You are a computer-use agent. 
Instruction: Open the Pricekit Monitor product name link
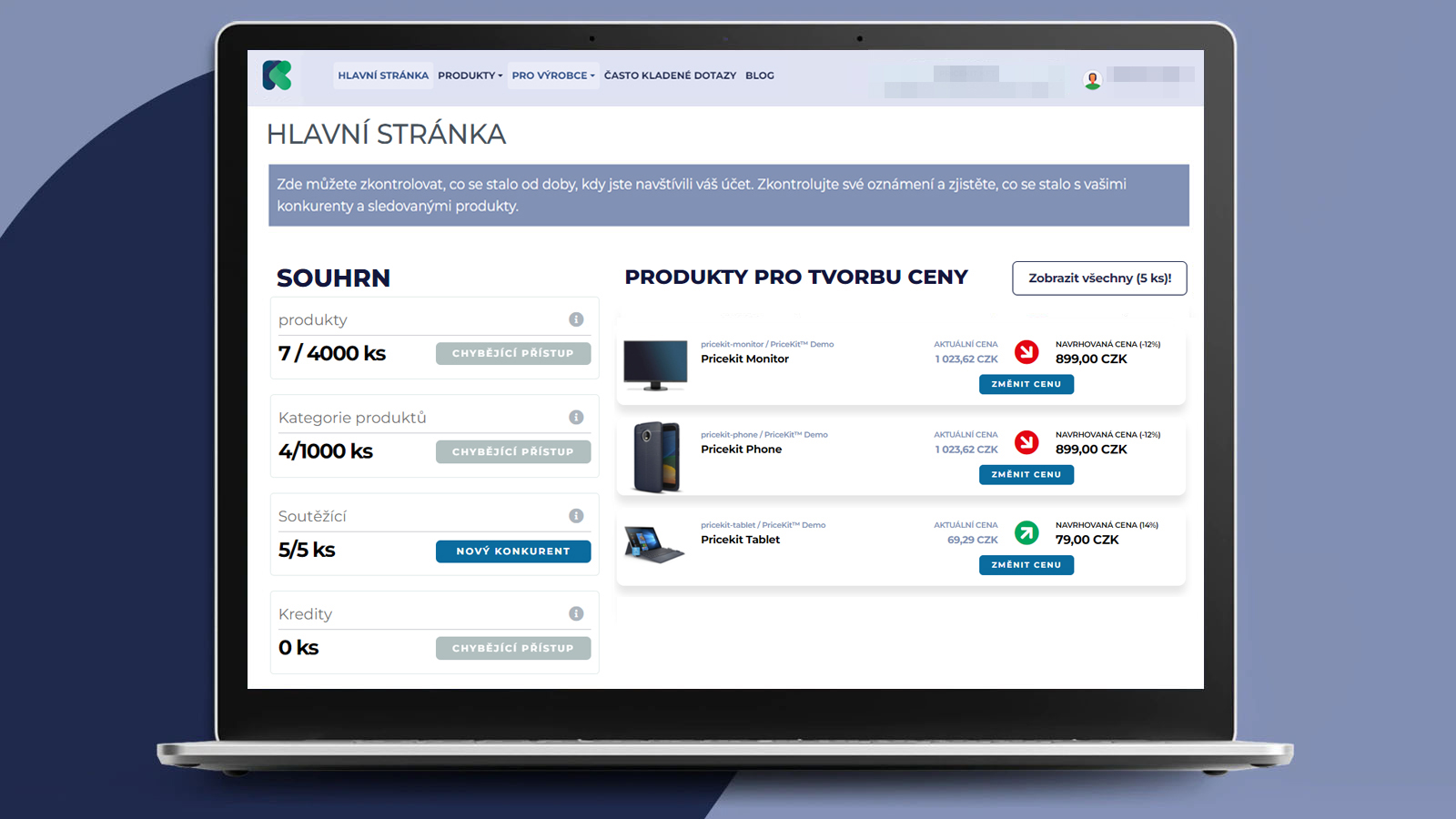click(x=744, y=359)
